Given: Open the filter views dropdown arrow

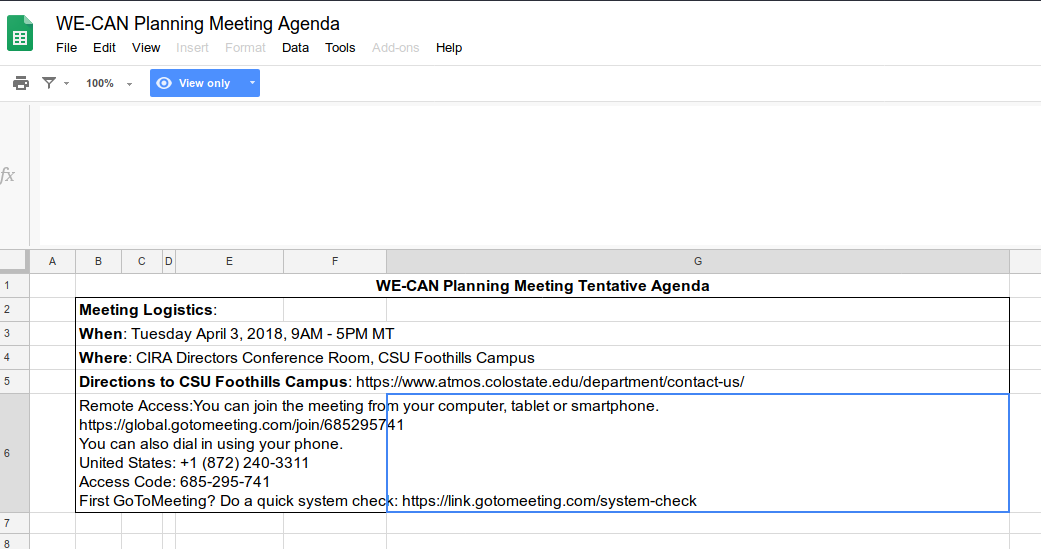Looking at the screenshot, I should click(66, 83).
